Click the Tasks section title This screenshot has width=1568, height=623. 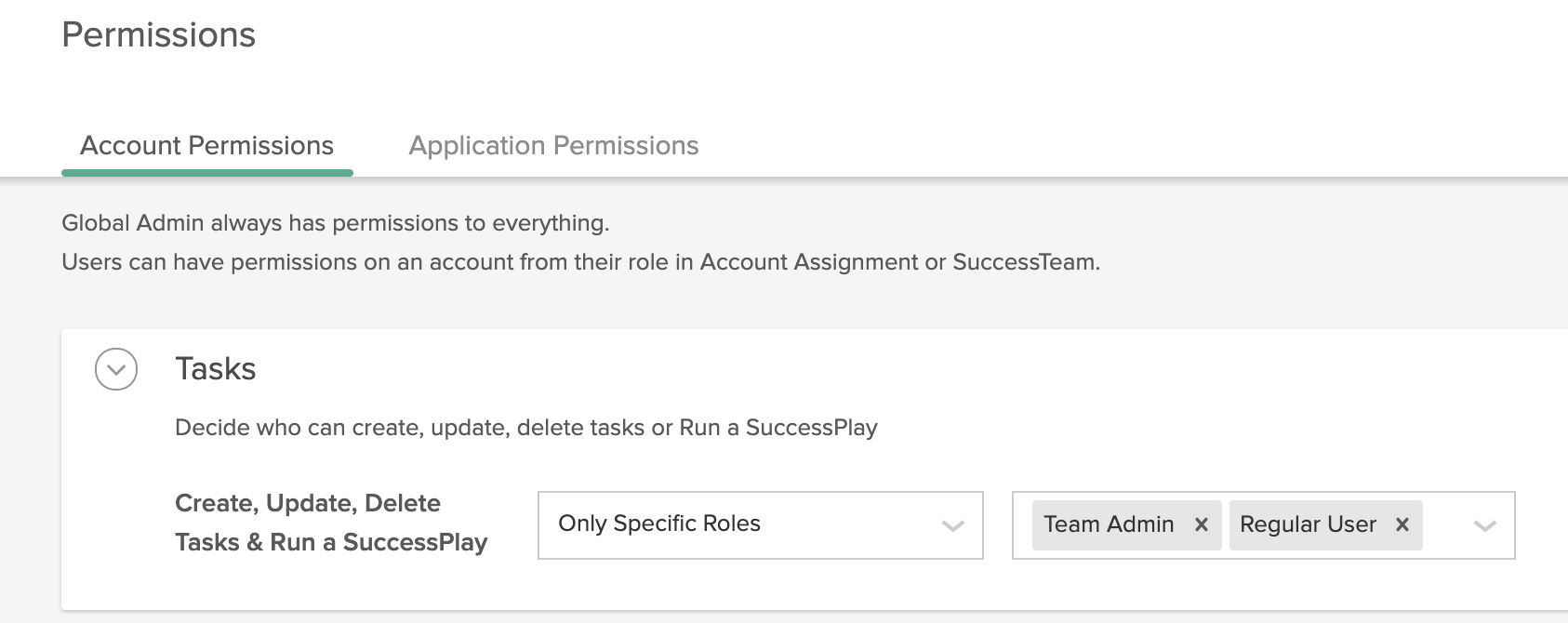coord(216,369)
